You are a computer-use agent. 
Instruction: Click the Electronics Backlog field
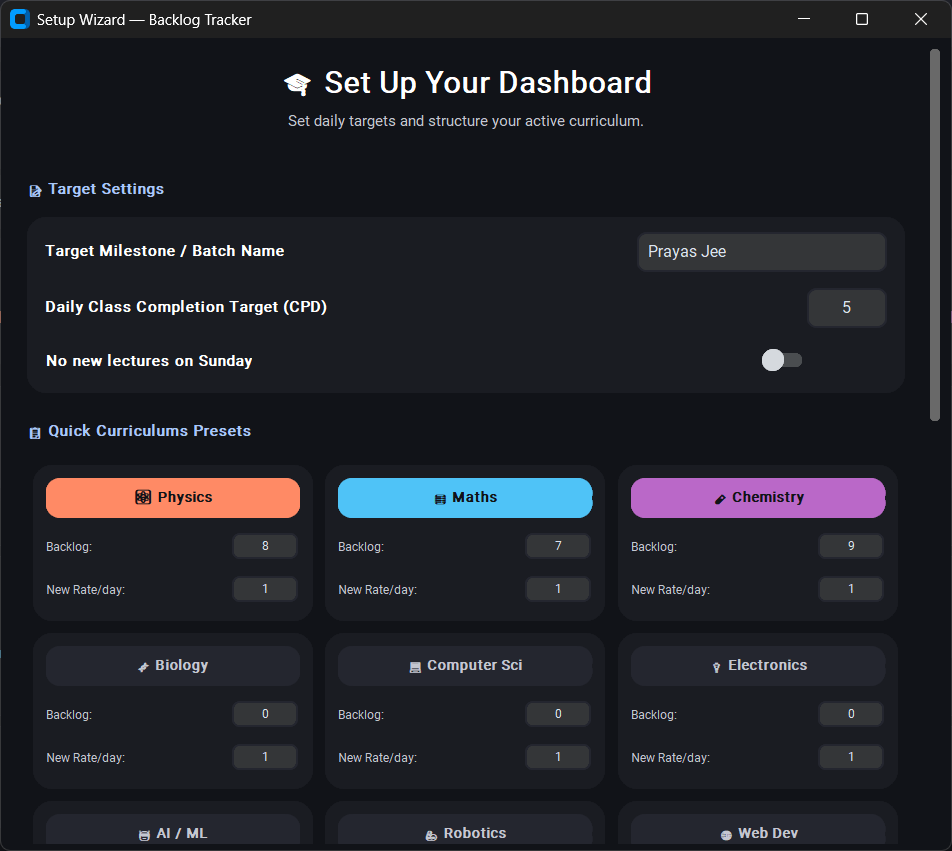851,714
